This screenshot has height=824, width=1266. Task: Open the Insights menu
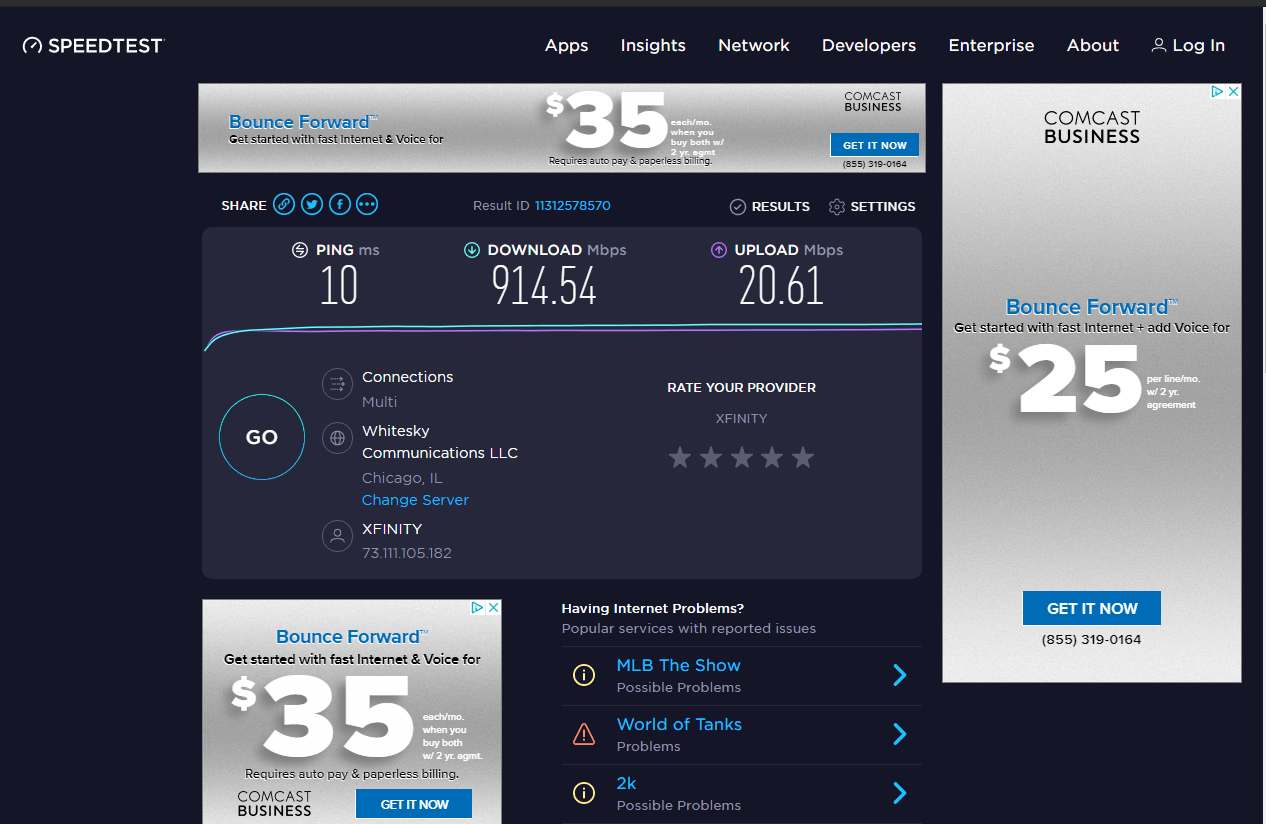653,45
